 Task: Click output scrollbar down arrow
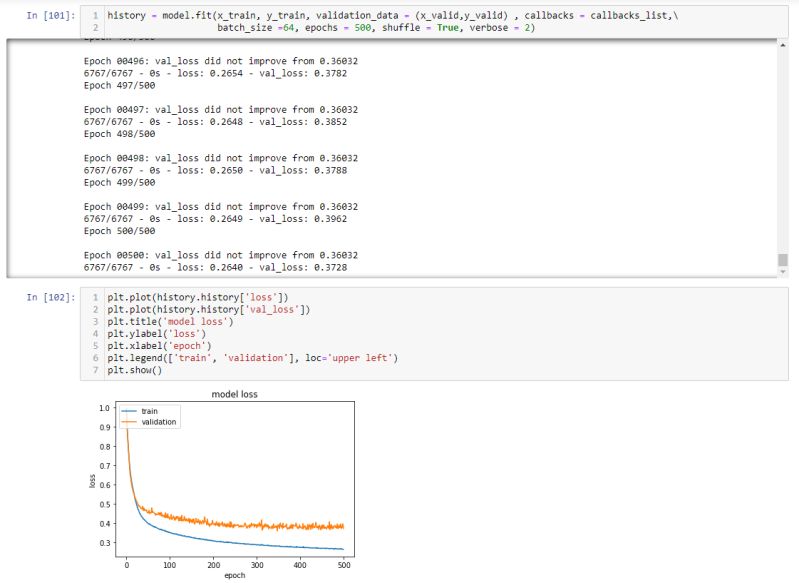(x=783, y=272)
